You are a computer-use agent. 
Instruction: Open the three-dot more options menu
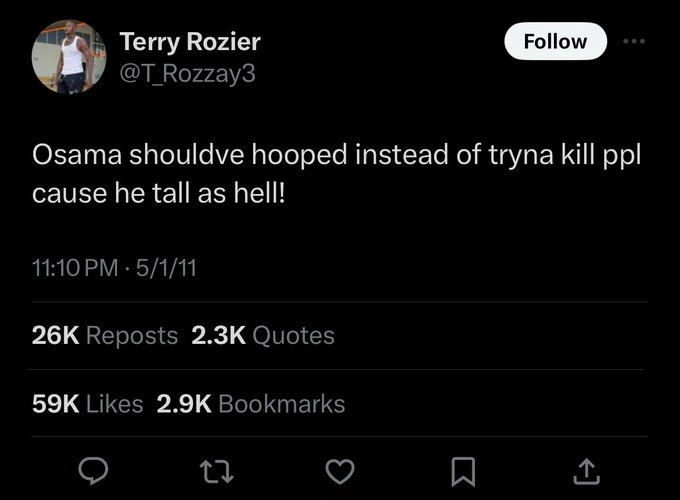point(634,42)
